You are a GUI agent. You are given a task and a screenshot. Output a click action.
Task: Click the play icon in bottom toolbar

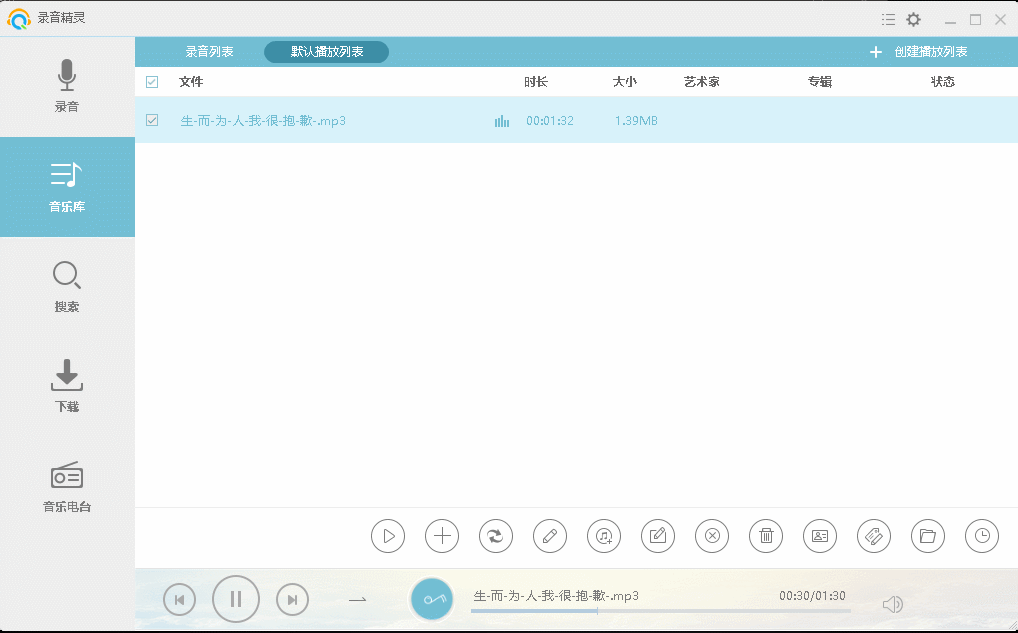click(388, 536)
